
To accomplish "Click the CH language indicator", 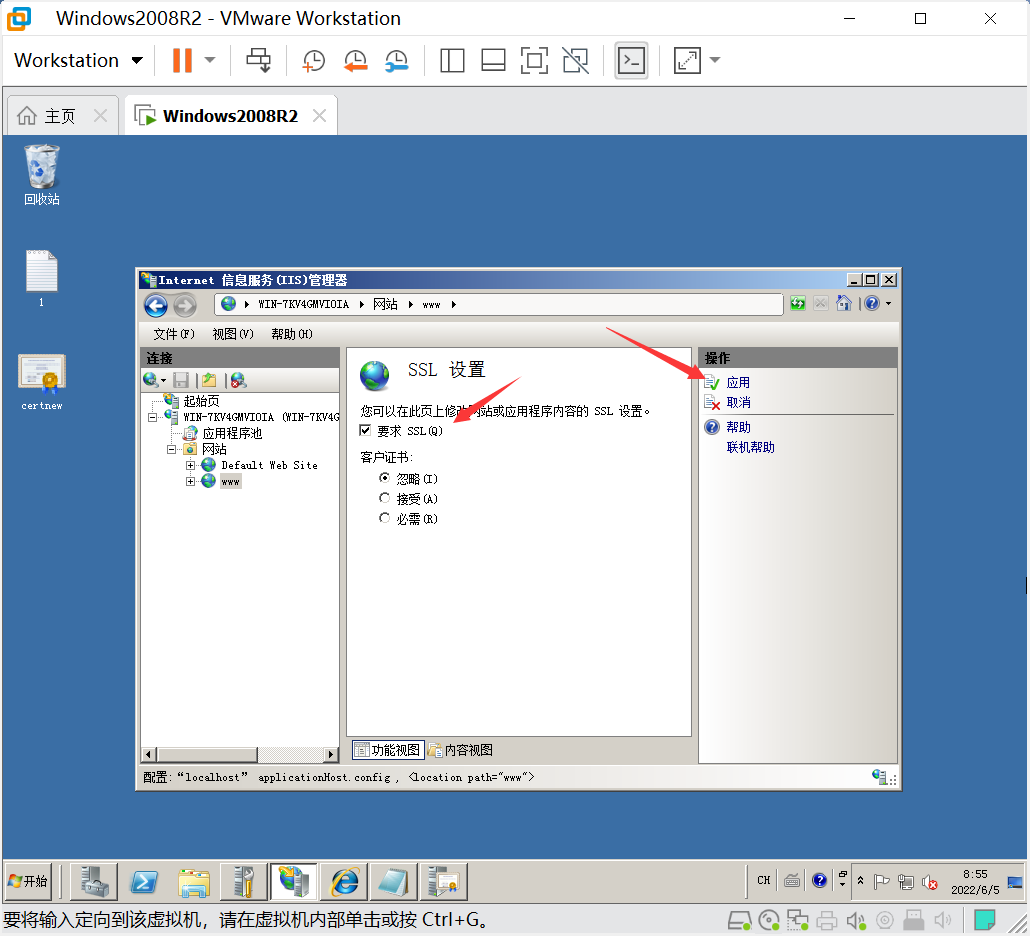I will click(763, 880).
